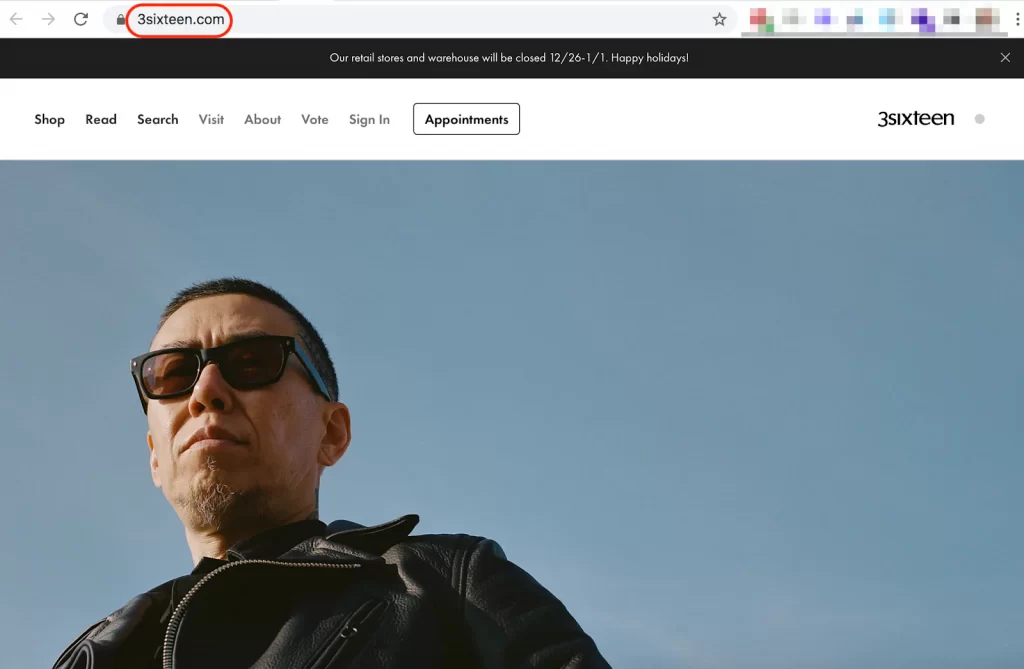Reload the page with the refresh icon
The image size is (1024, 669).
[80, 19]
